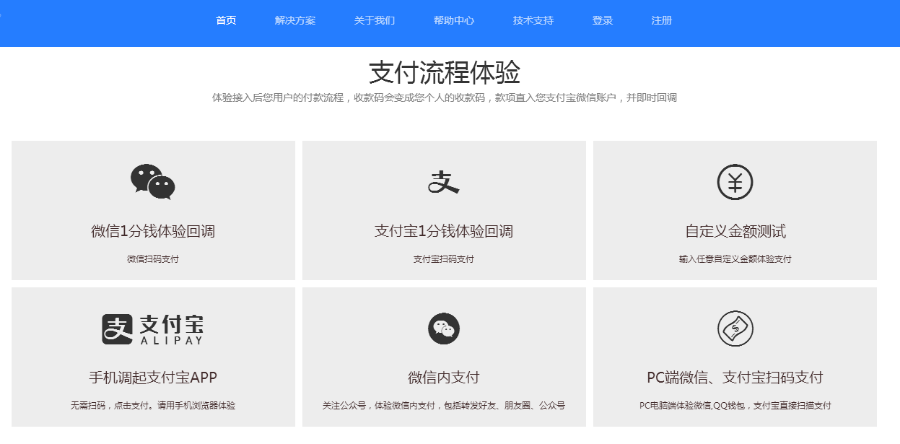The width and height of the screenshot is (900, 444).
Task: Open 支付宝1分钱体验回调 card title
Action: [x=444, y=232]
